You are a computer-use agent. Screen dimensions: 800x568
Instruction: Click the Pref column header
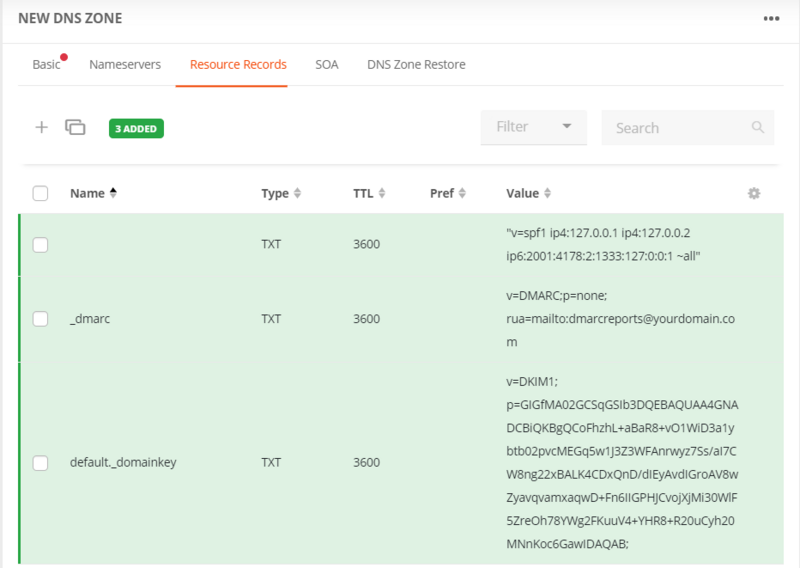442,193
